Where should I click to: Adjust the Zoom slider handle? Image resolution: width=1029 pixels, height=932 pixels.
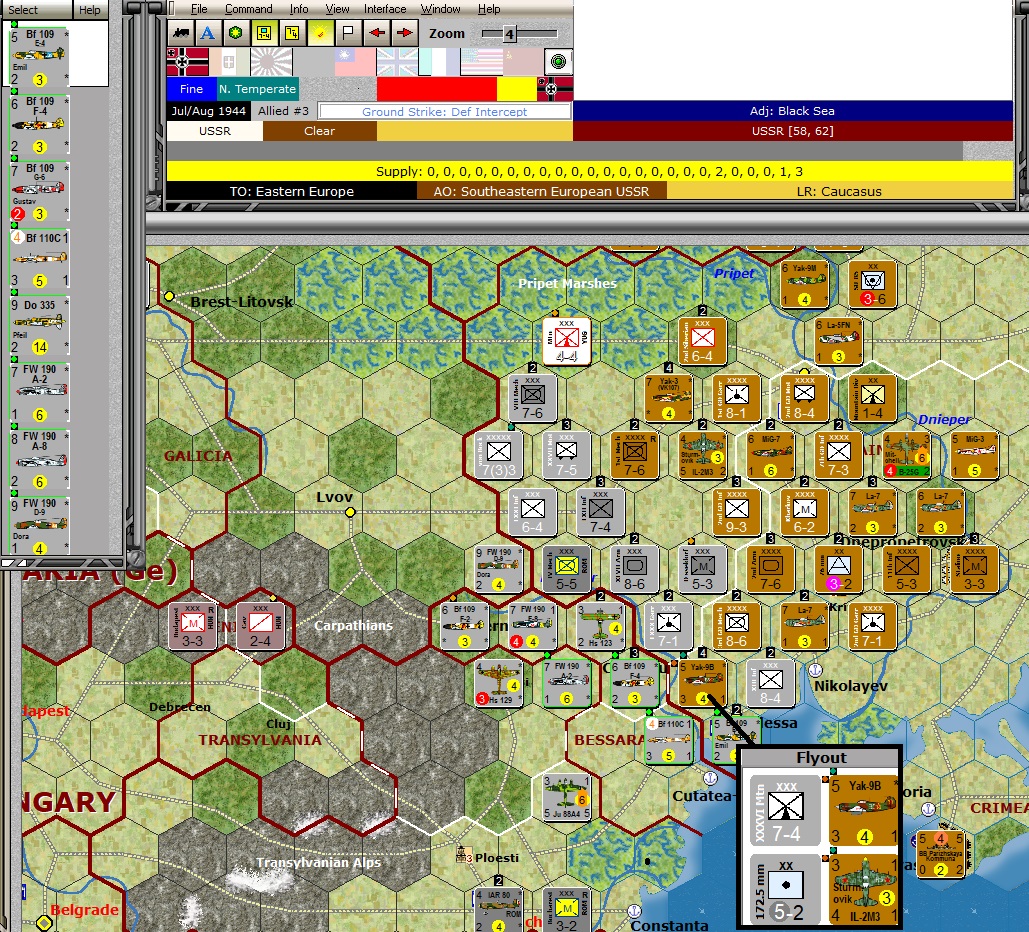509,34
